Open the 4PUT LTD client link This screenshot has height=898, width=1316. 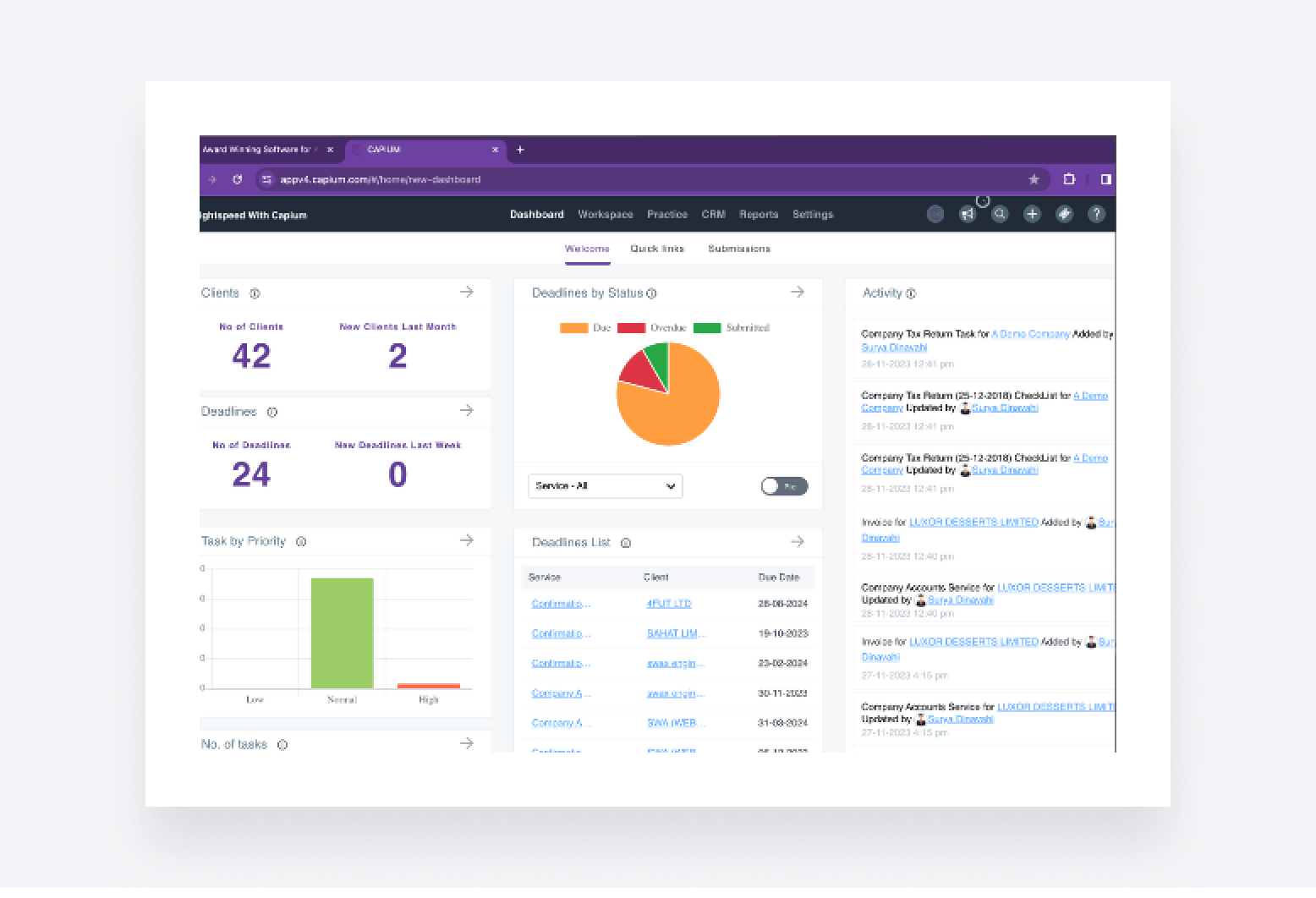tap(669, 604)
